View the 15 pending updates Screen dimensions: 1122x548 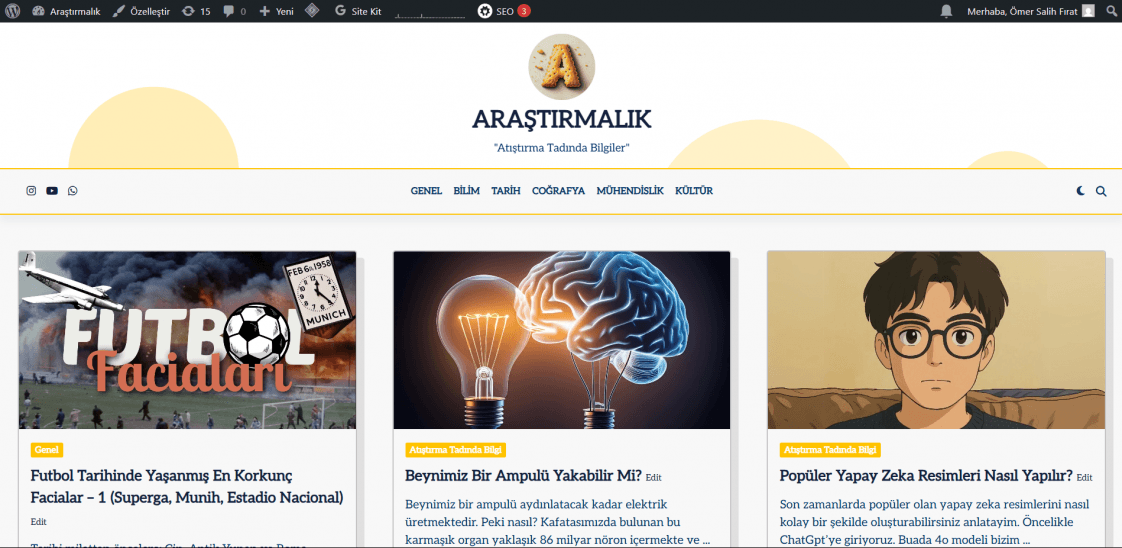196,11
